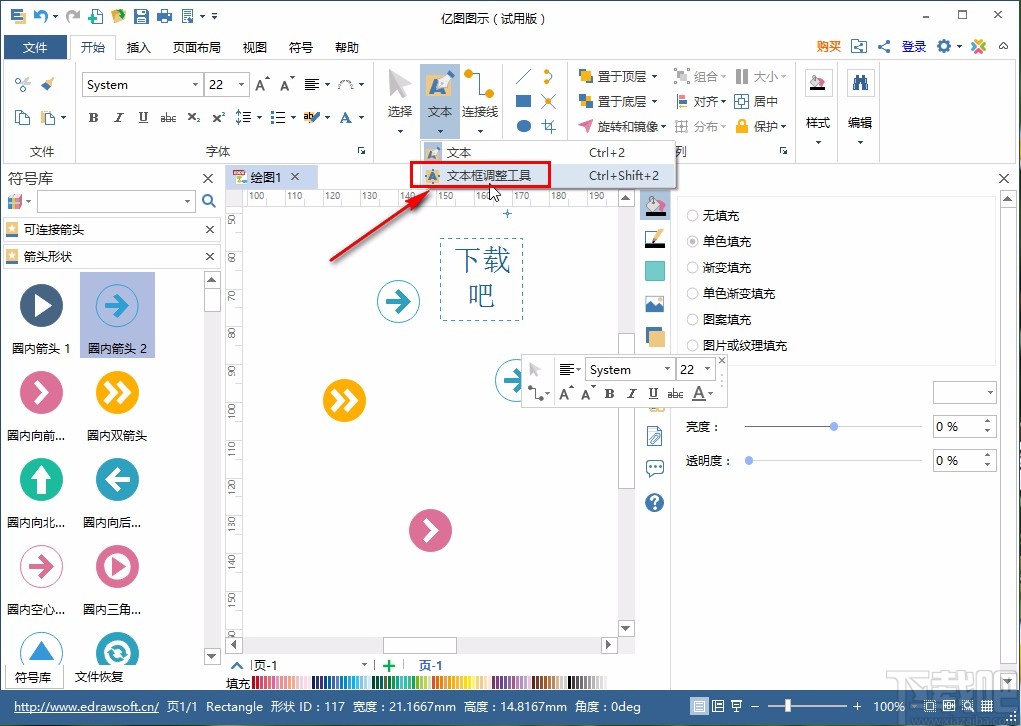The image size is (1021, 726).
Task: Click the Print icon in quick access toolbar
Action: click(x=164, y=16)
